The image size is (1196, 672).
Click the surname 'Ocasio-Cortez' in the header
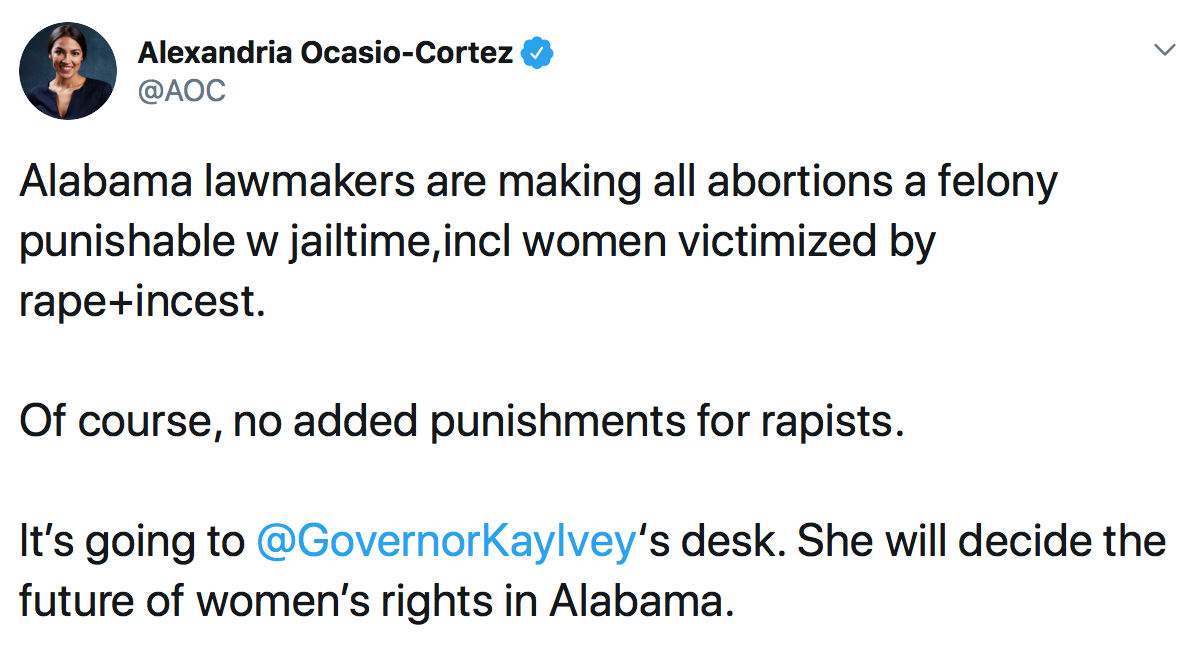407,53
